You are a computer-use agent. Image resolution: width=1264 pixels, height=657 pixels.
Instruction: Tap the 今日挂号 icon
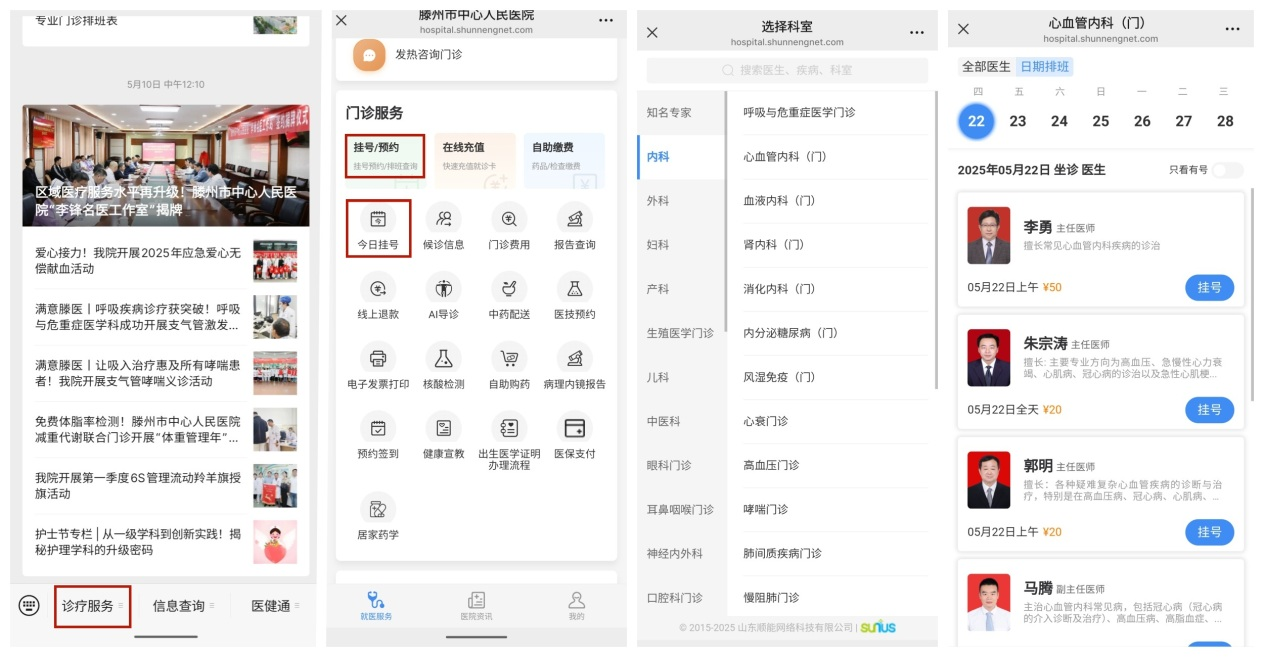pos(378,220)
